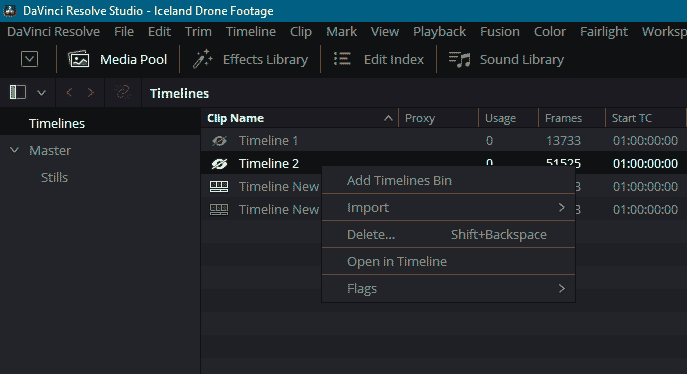Toggle the bin list sidebar icon
This screenshot has height=374, width=687.
(18, 92)
